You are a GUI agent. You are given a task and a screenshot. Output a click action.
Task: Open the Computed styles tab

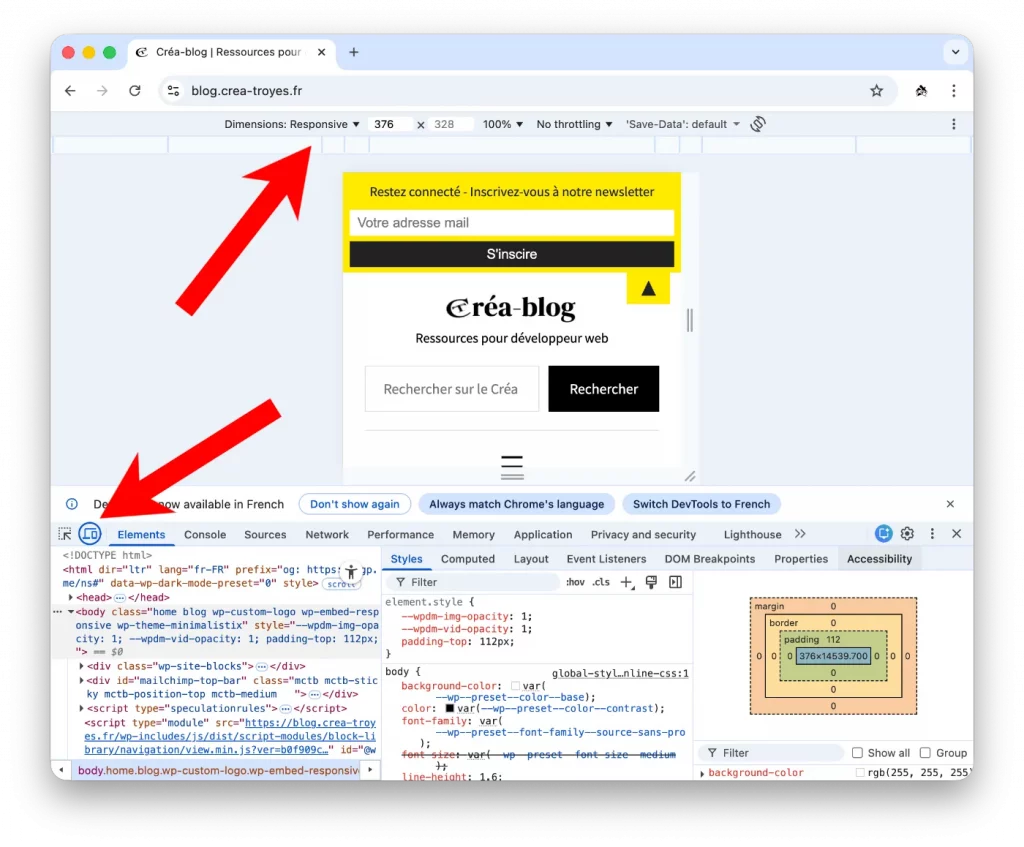point(468,558)
